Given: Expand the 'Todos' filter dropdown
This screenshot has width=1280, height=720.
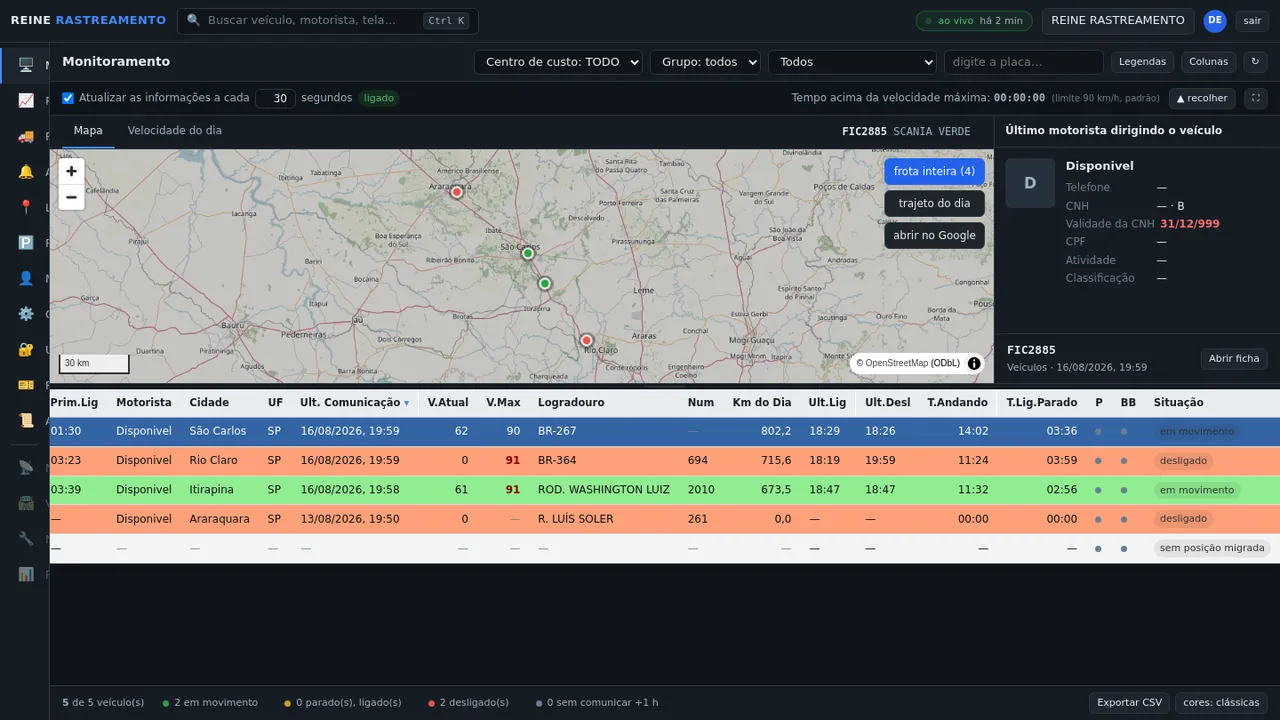Looking at the screenshot, I should (852, 62).
